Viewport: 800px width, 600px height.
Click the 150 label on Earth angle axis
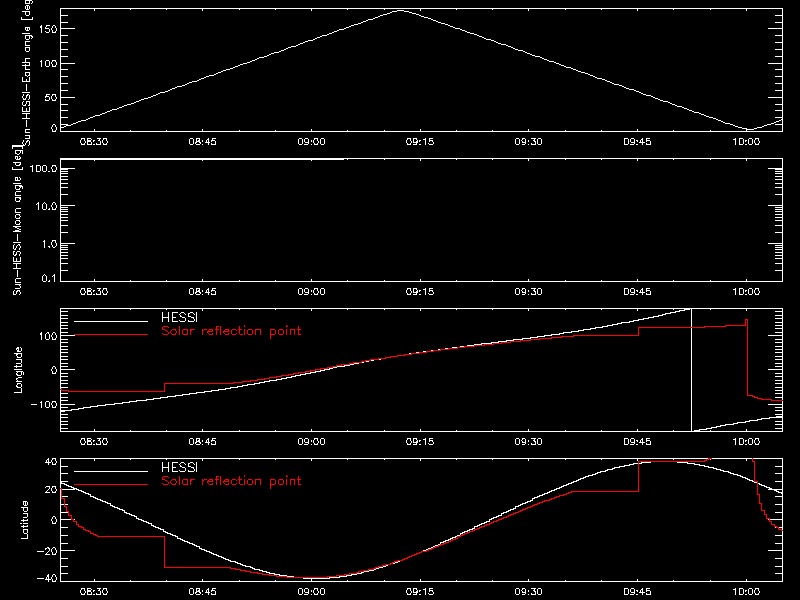pos(47,29)
